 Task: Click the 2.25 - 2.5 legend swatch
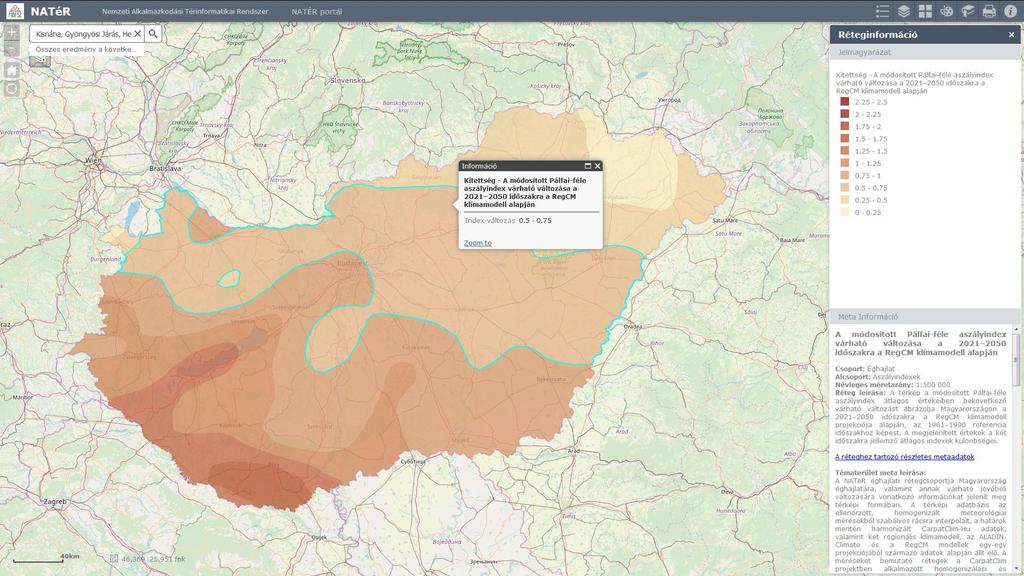[x=844, y=102]
